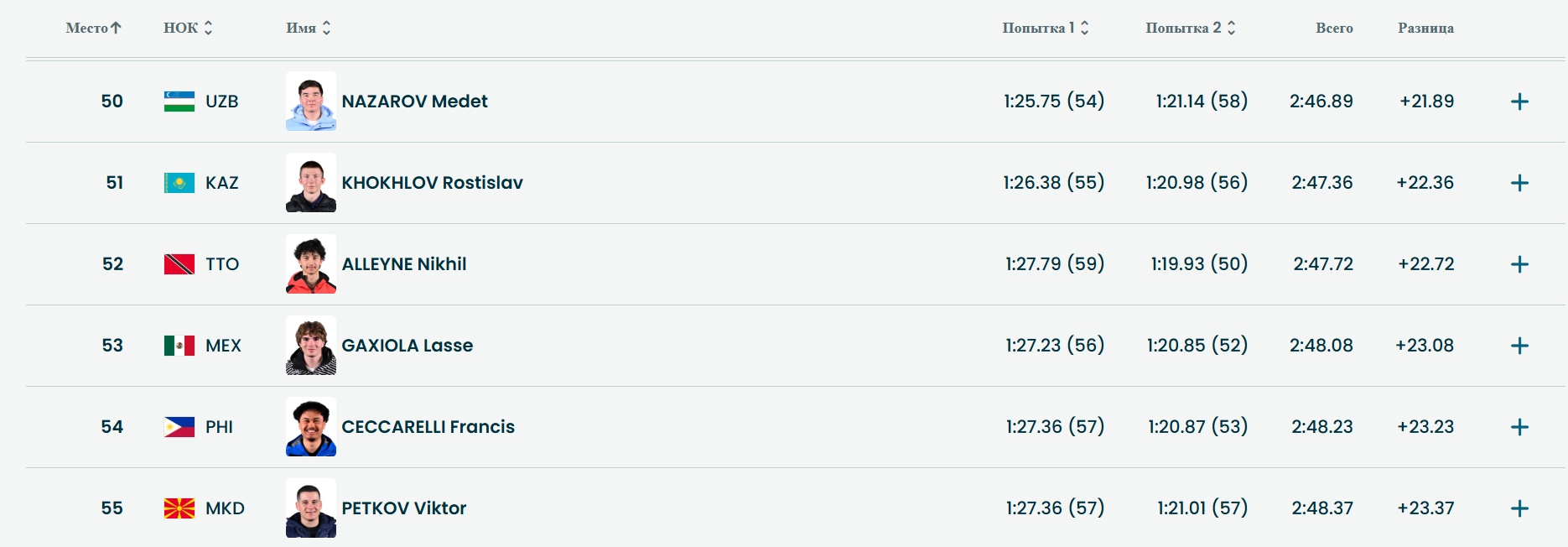Sort table by Место column
The image size is (1568, 547).
(x=94, y=28)
